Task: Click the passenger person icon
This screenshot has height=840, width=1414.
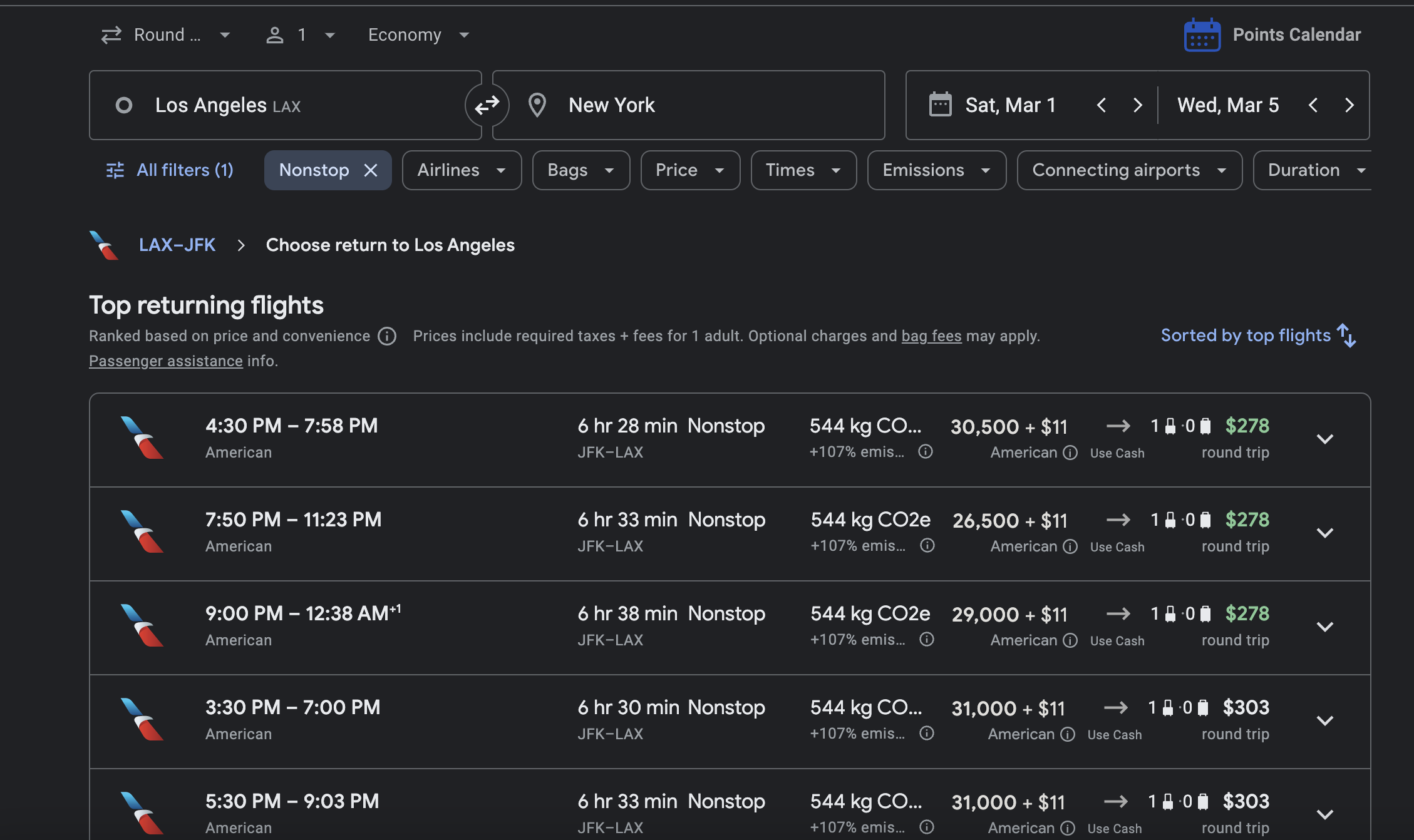Action: [x=275, y=35]
